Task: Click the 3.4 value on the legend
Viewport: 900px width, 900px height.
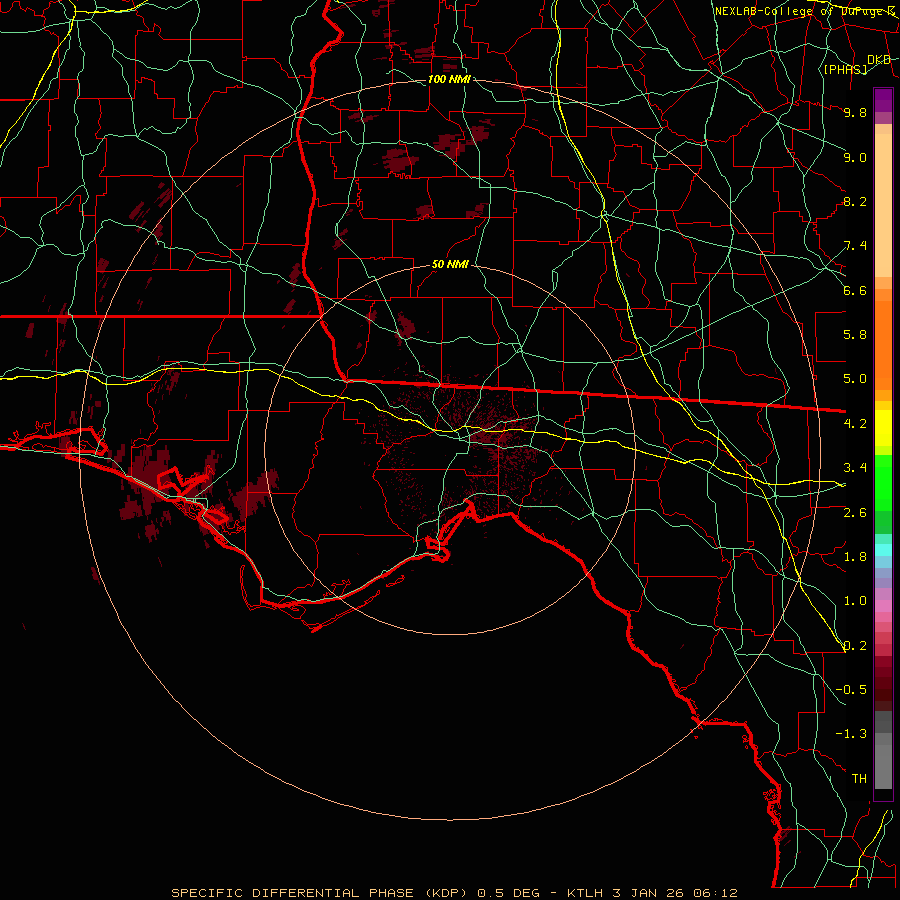Action: point(855,468)
